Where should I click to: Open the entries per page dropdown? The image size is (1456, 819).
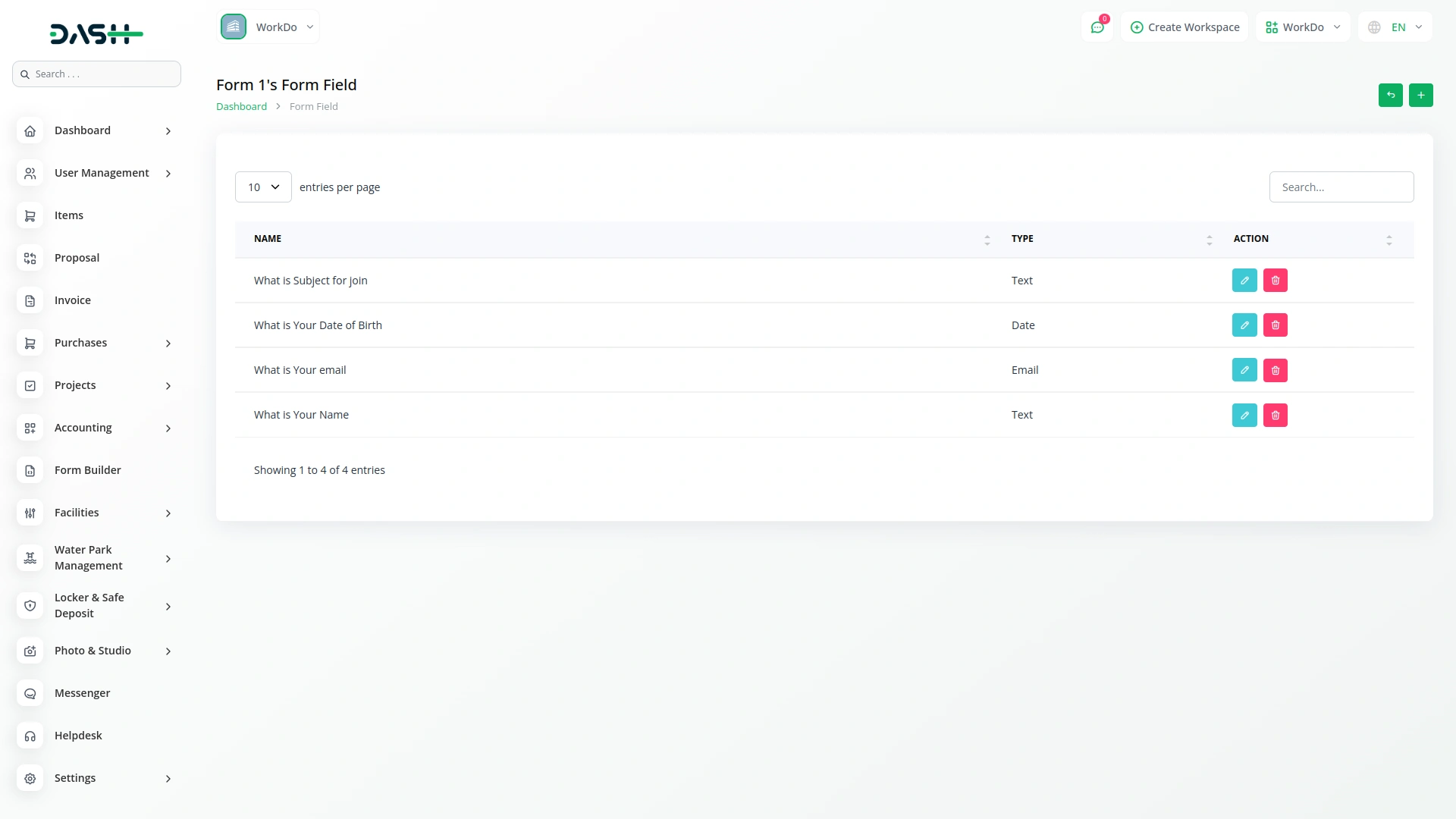point(262,187)
